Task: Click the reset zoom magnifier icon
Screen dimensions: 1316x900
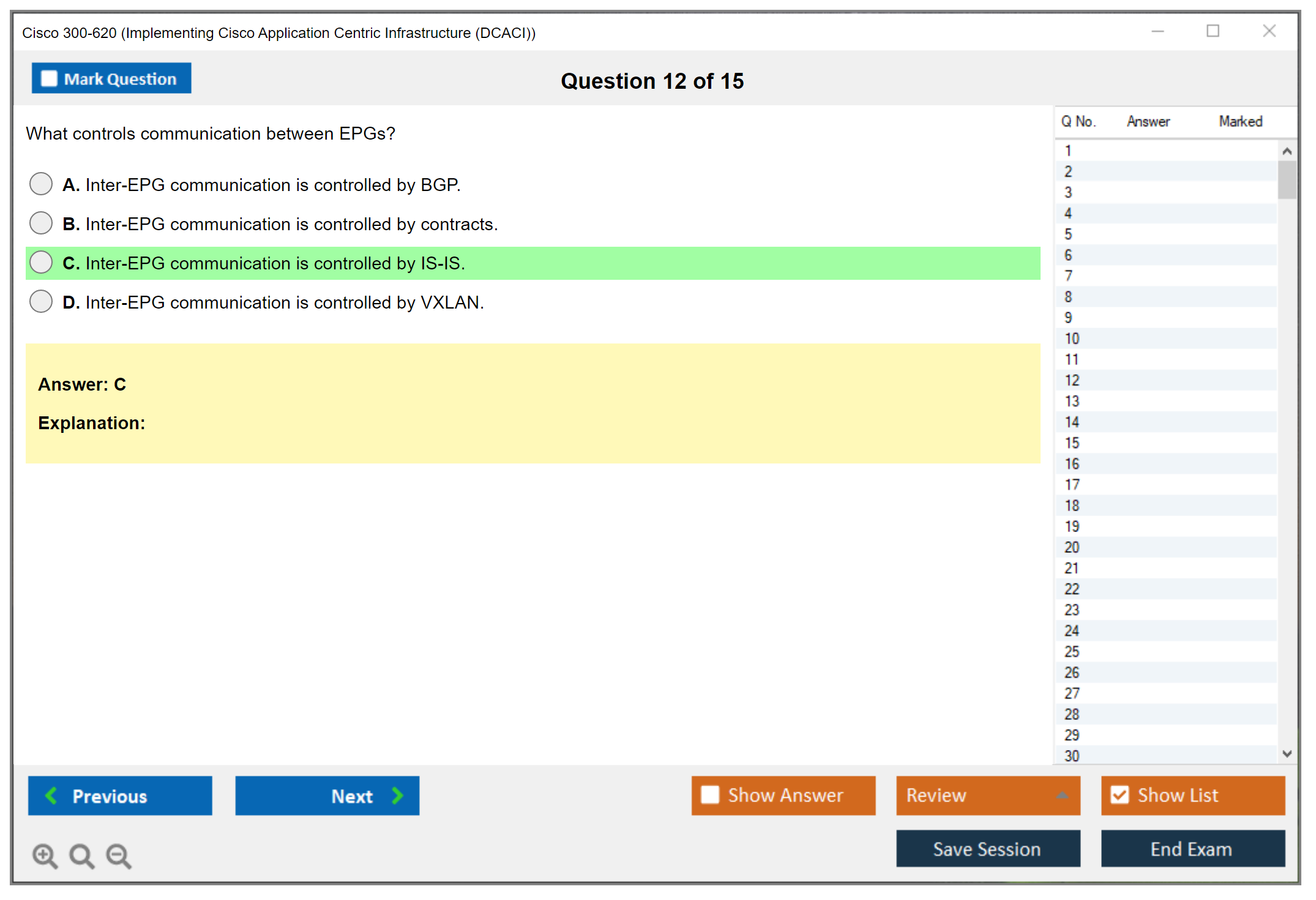Action: 81,855
